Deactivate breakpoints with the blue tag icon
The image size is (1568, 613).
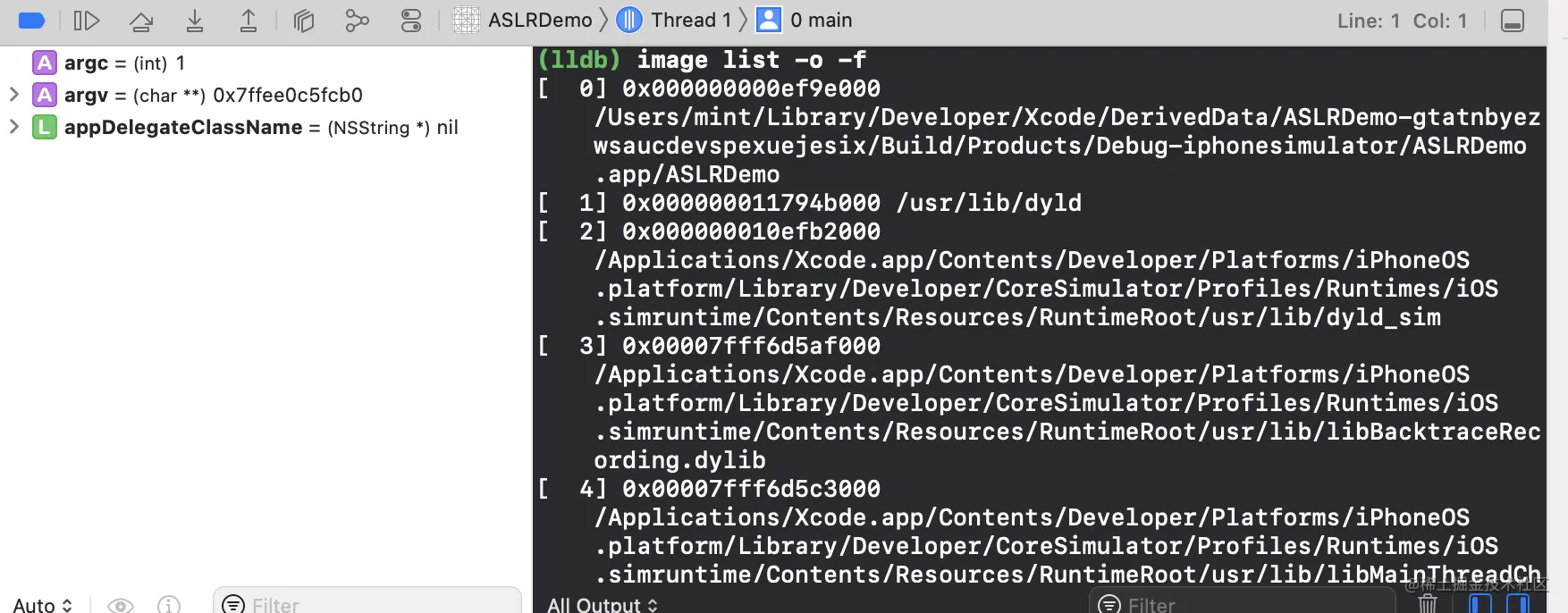coord(31,21)
